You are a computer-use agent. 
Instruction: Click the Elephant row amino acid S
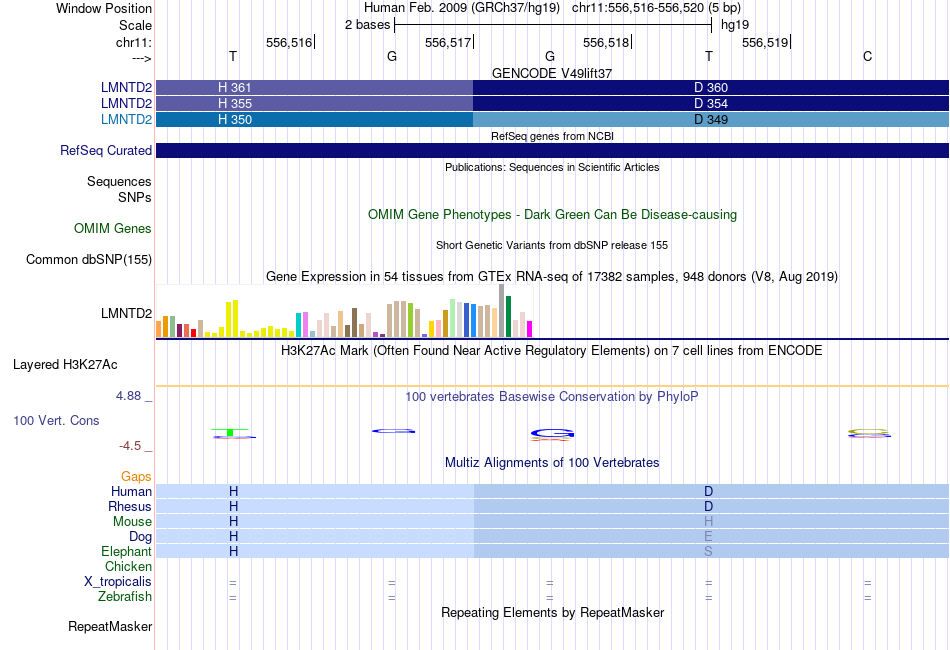click(x=708, y=551)
